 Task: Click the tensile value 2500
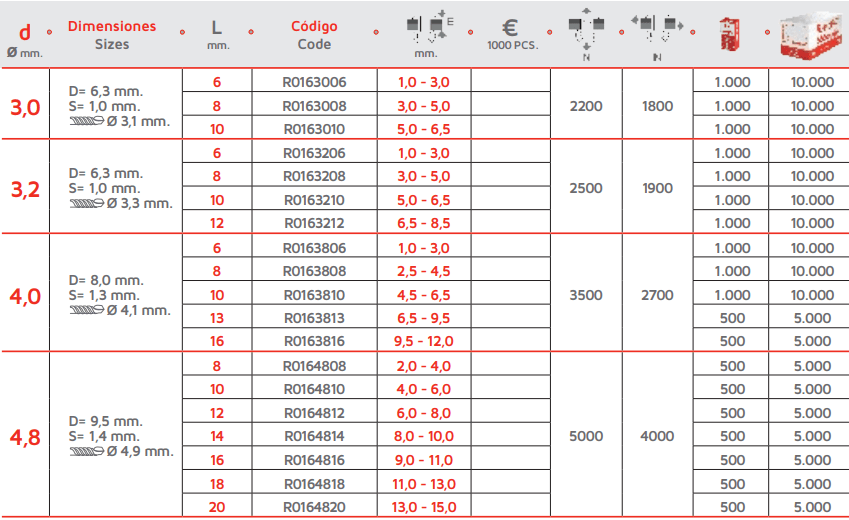click(586, 188)
